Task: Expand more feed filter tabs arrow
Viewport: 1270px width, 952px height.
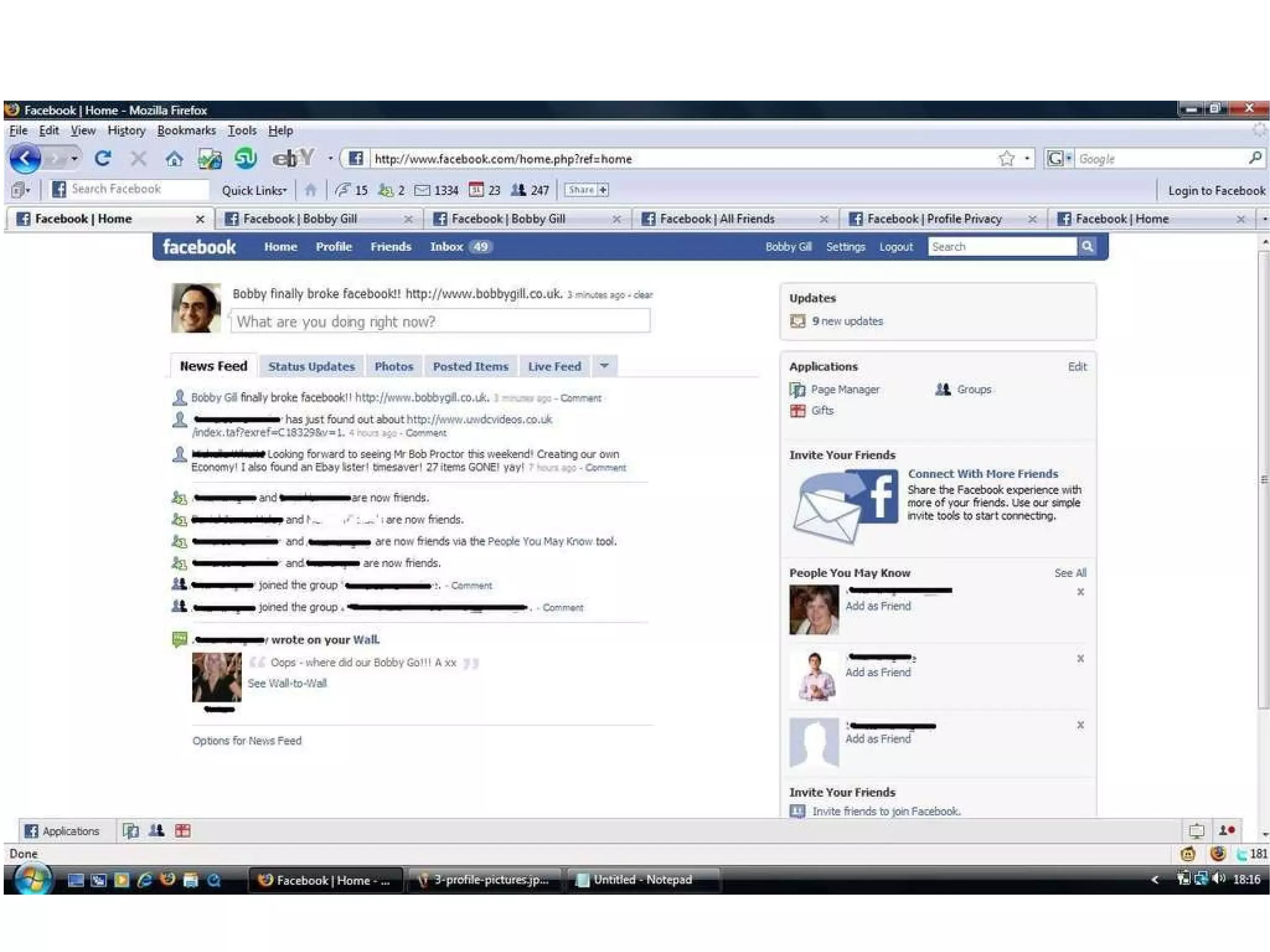Action: (604, 366)
